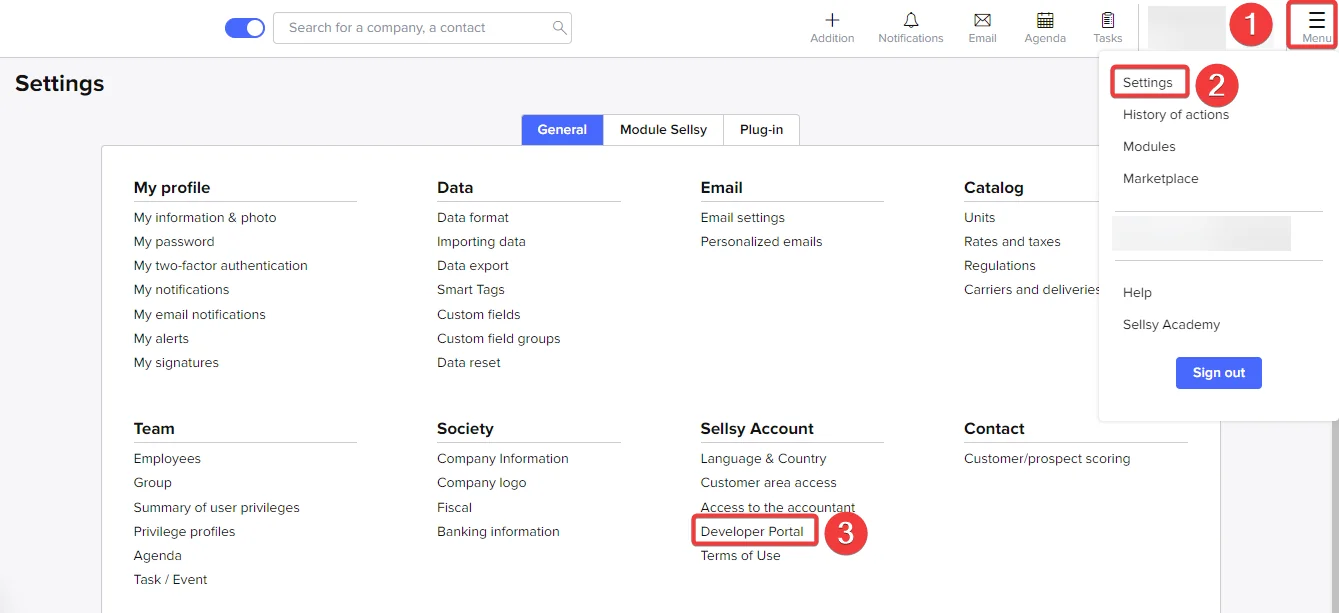Open Data export link

[473, 265]
